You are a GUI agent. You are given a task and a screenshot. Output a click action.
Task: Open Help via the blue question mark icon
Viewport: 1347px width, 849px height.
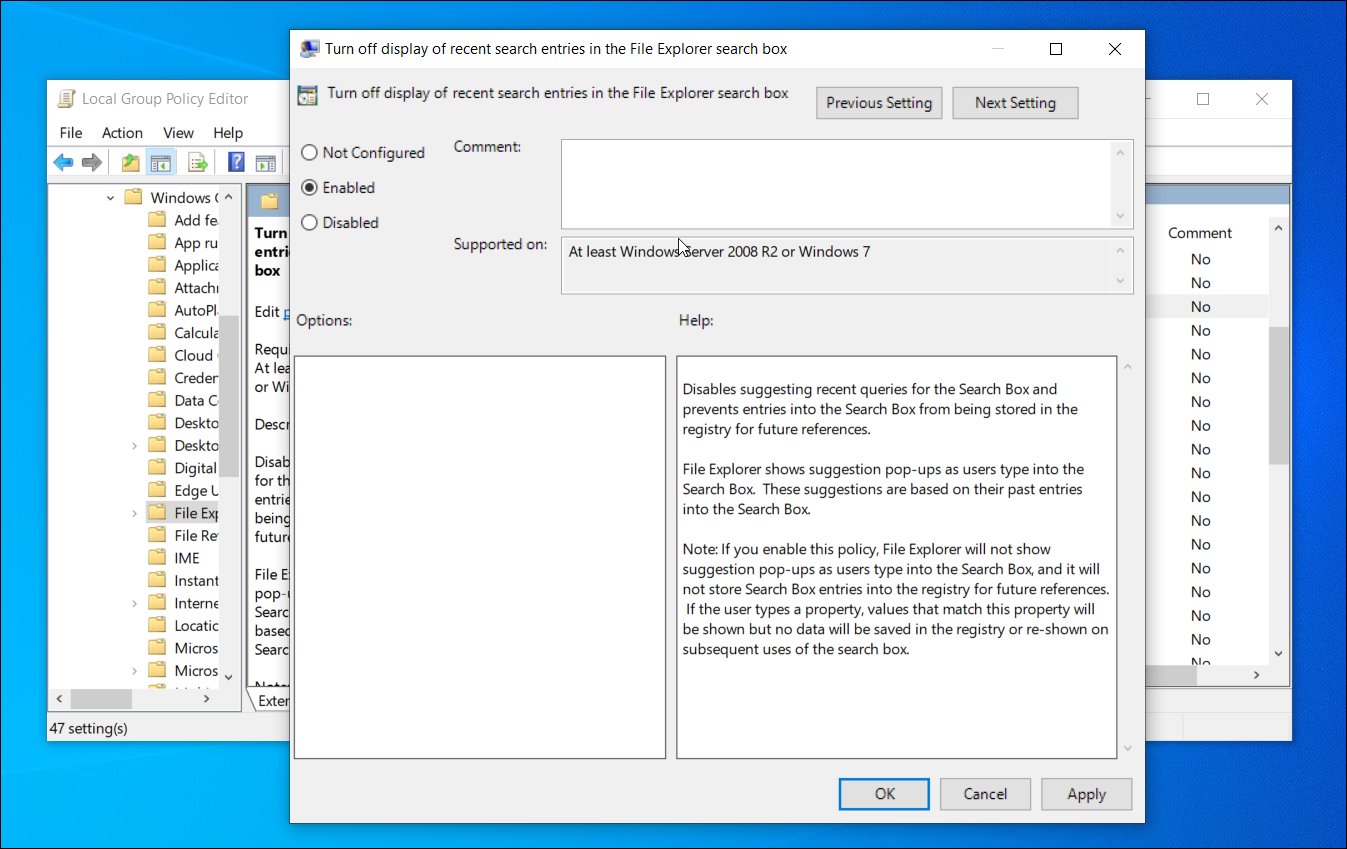tap(236, 162)
